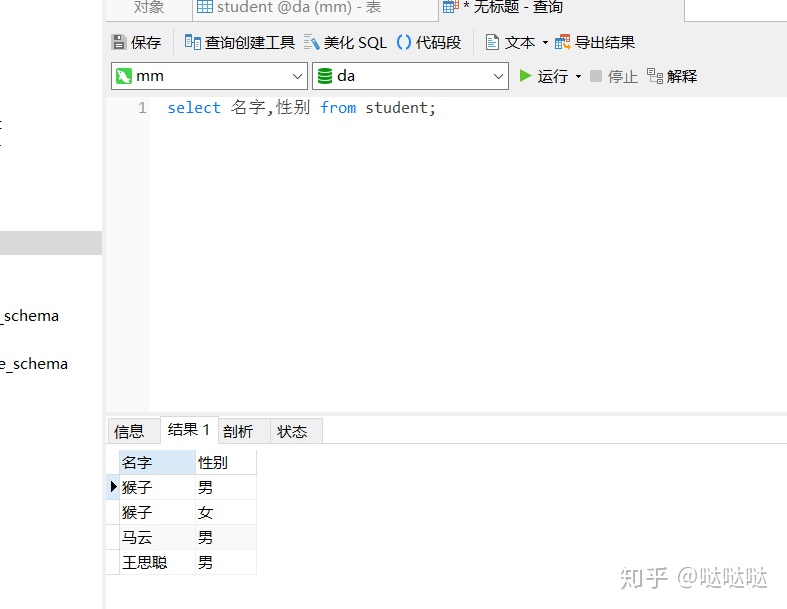Select 男 cell in 马云 row

tap(226, 537)
